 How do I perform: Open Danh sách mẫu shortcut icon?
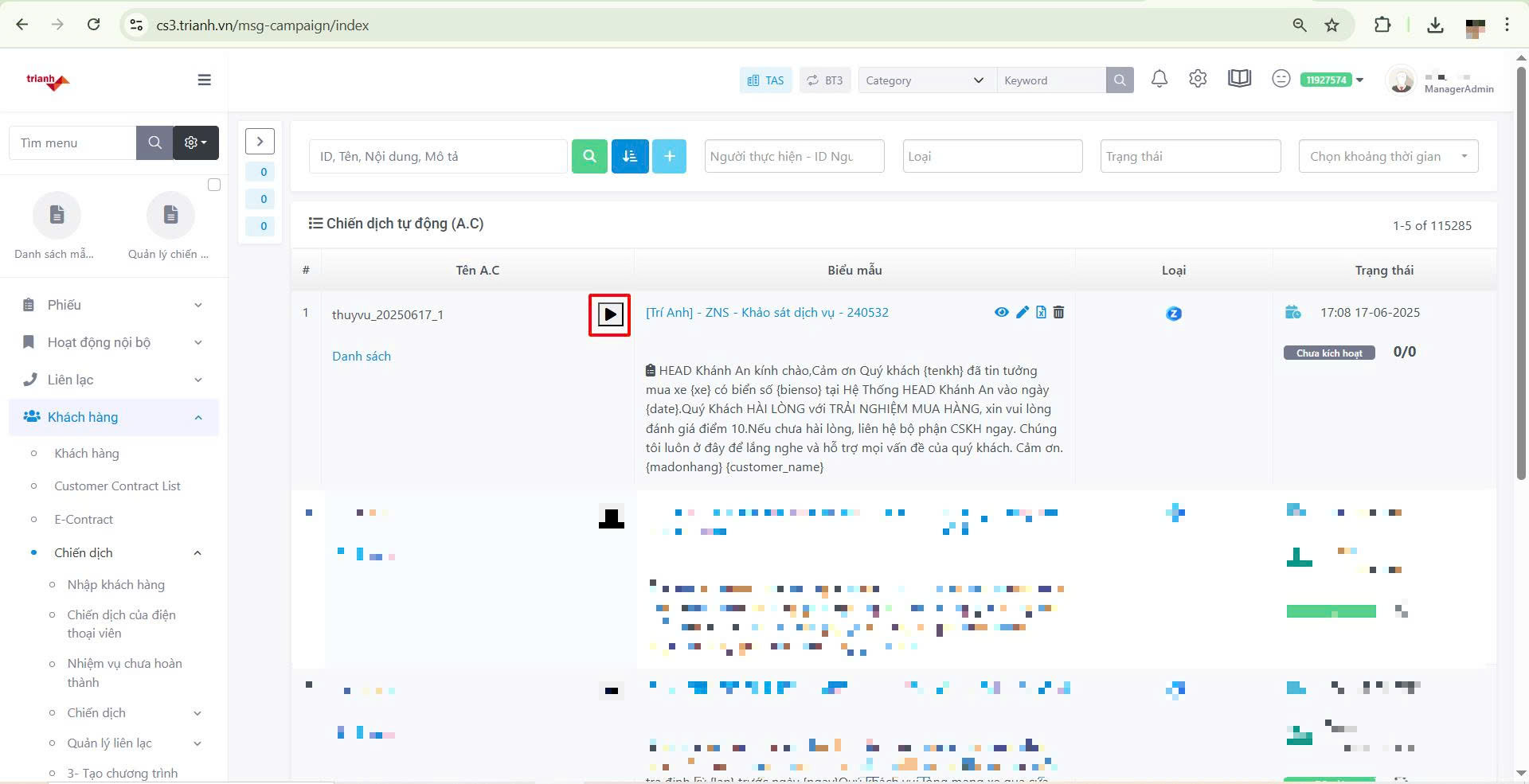[x=57, y=215]
